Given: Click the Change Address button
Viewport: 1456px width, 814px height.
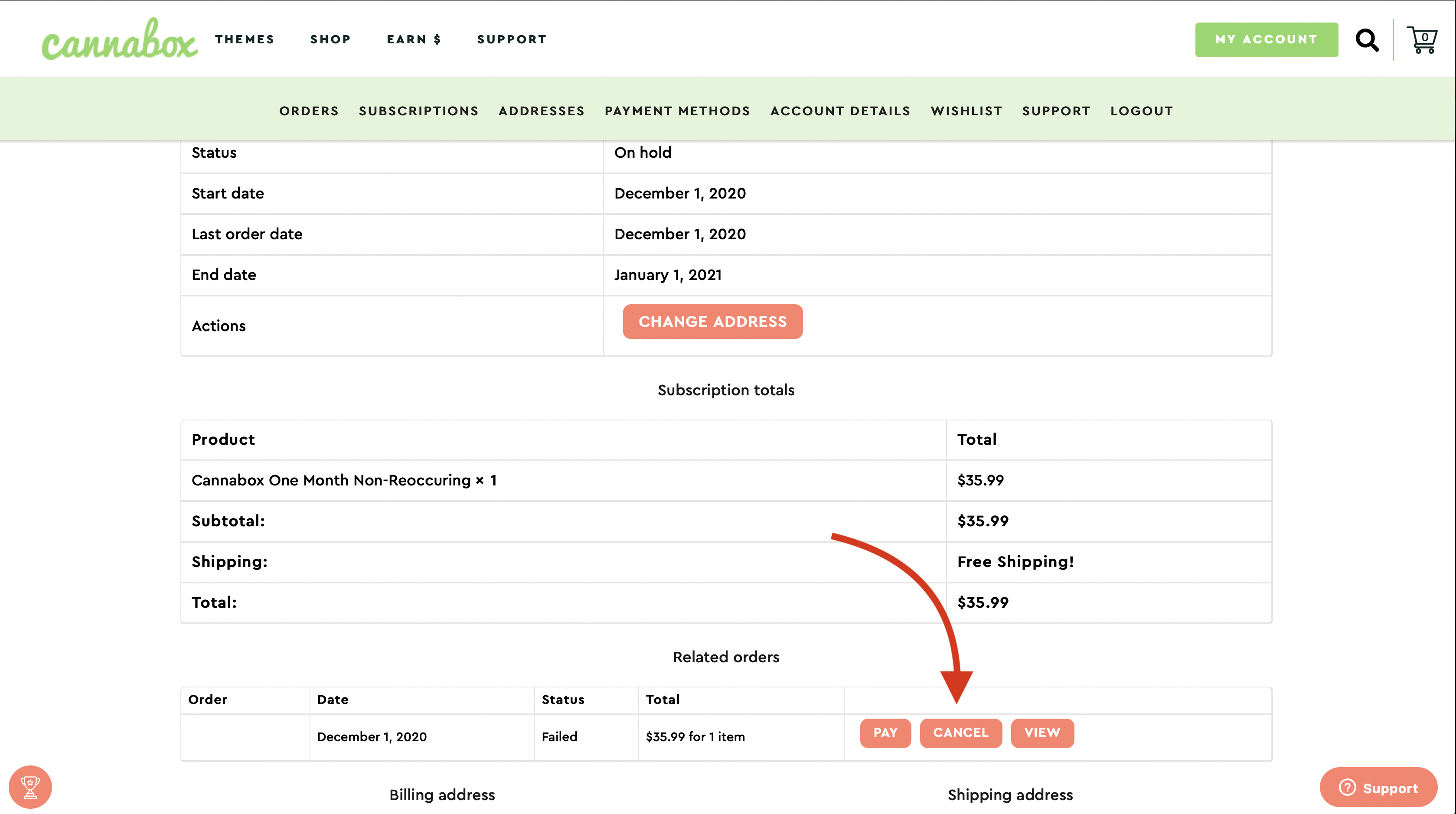Looking at the screenshot, I should click(x=713, y=322).
